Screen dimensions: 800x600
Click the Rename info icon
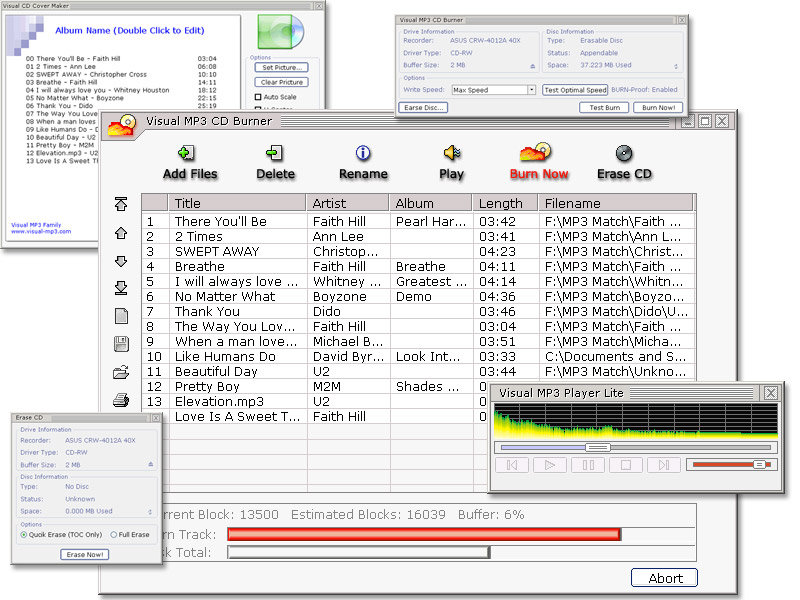pos(363,153)
